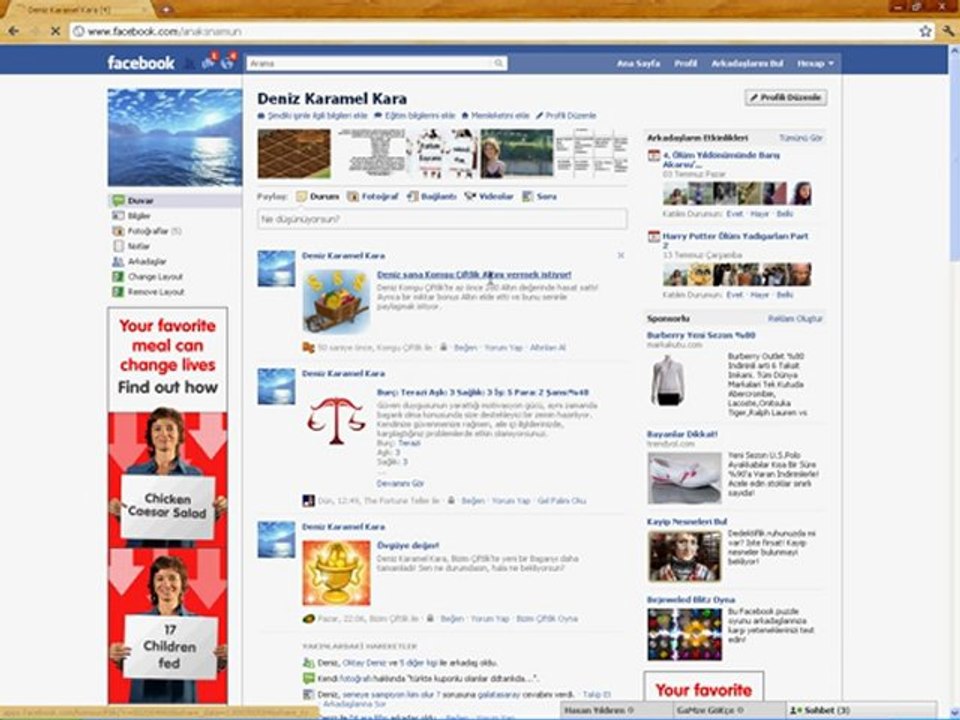Select the Soru share option
This screenshot has width=960, height=720.
point(539,197)
